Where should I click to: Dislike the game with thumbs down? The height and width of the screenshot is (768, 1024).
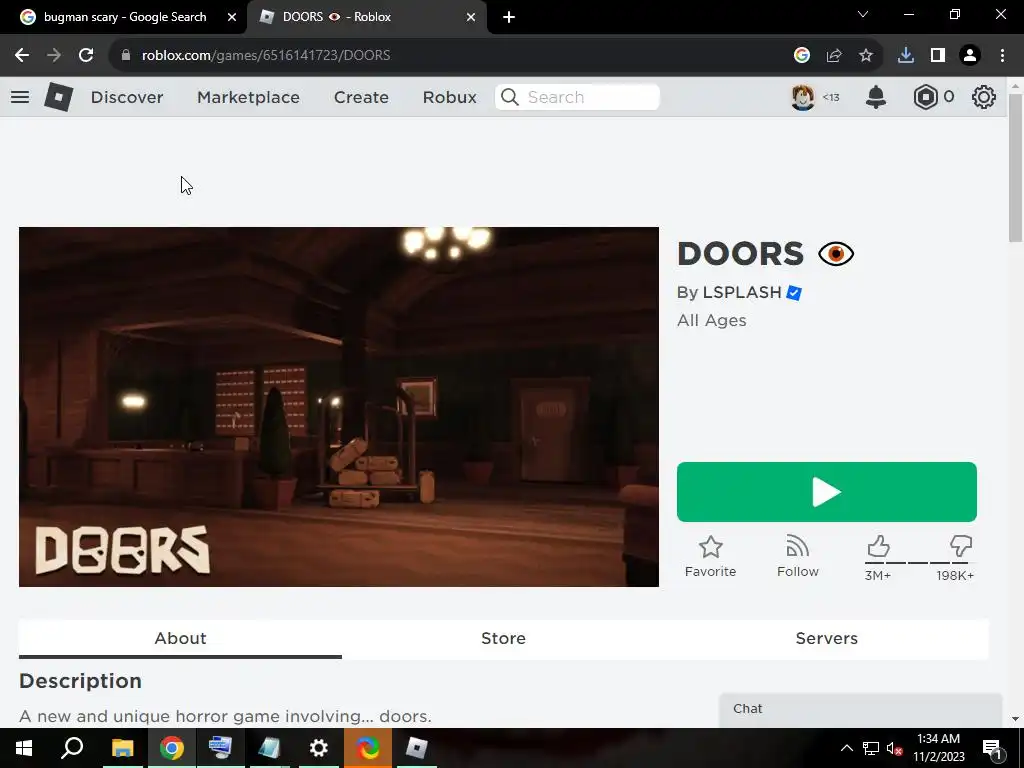(x=961, y=546)
